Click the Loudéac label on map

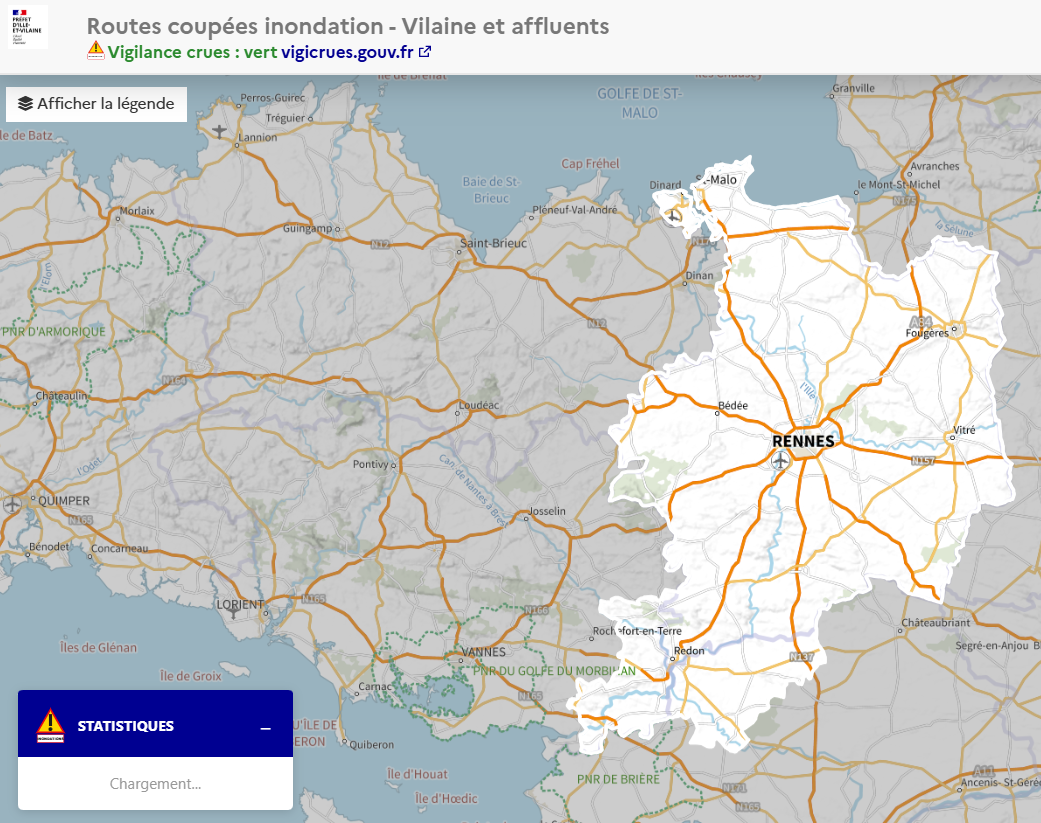[479, 405]
